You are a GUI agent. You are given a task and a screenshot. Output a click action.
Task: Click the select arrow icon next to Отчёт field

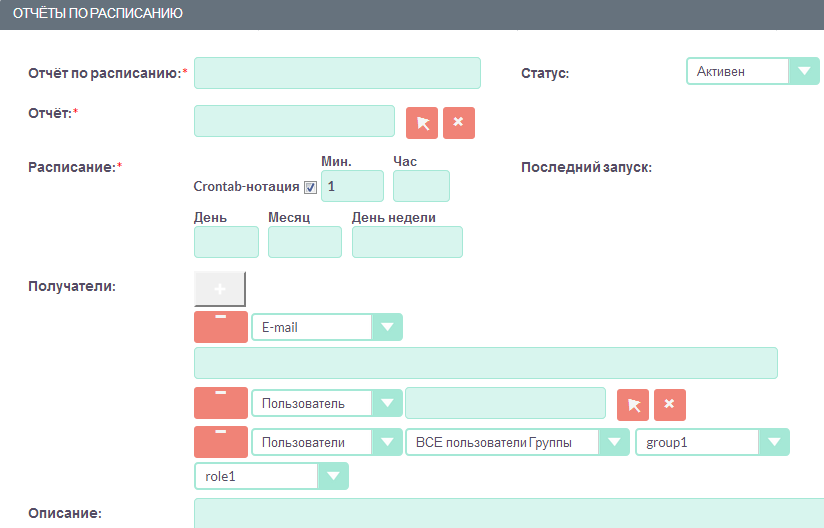422,122
